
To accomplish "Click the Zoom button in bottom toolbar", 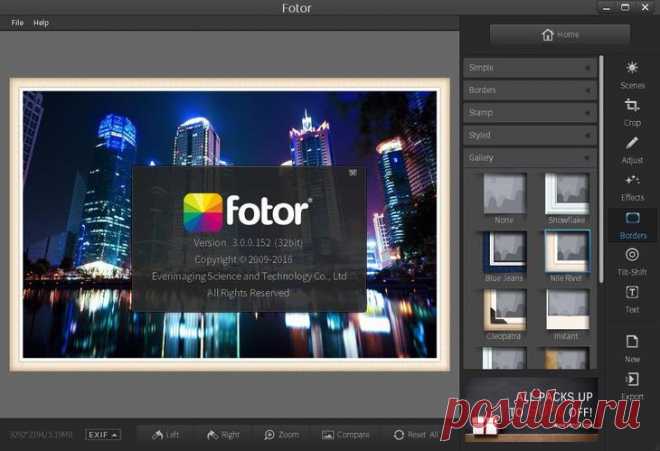I will (x=281, y=435).
